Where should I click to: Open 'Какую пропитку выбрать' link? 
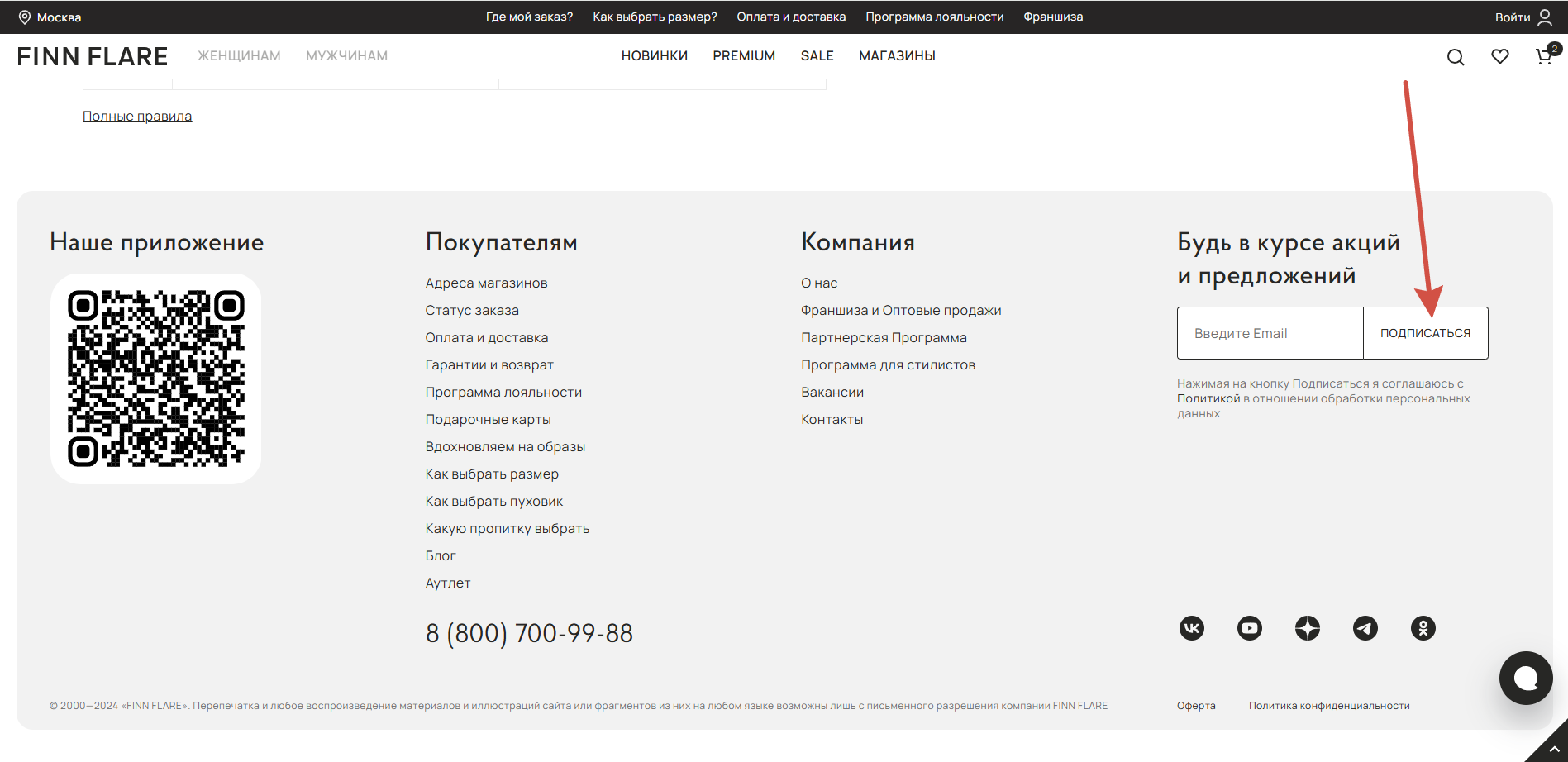click(x=508, y=528)
